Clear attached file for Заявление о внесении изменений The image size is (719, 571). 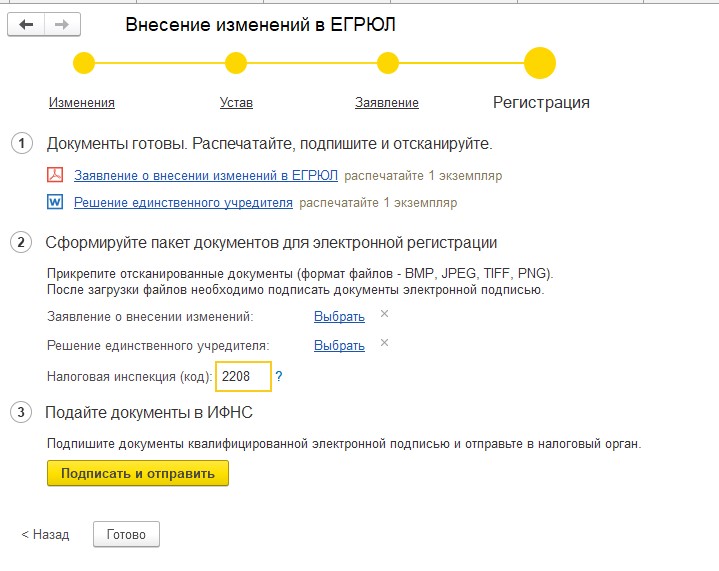click(x=384, y=314)
